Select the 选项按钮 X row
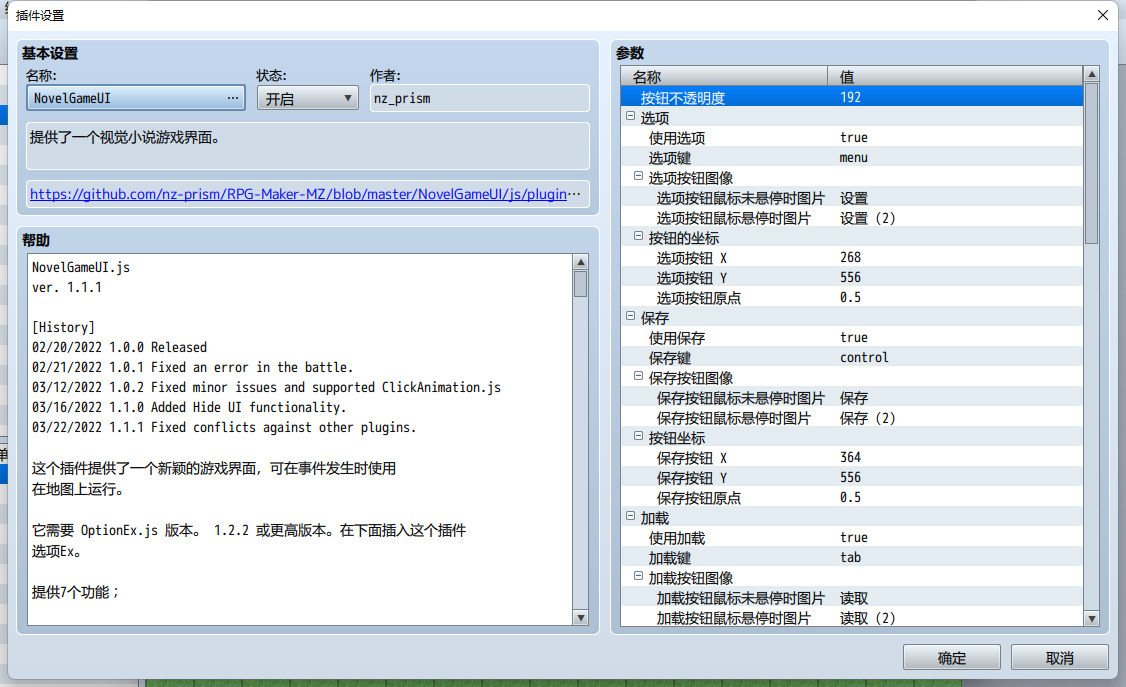The height and width of the screenshot is (687, 1126). coord(852,257)
